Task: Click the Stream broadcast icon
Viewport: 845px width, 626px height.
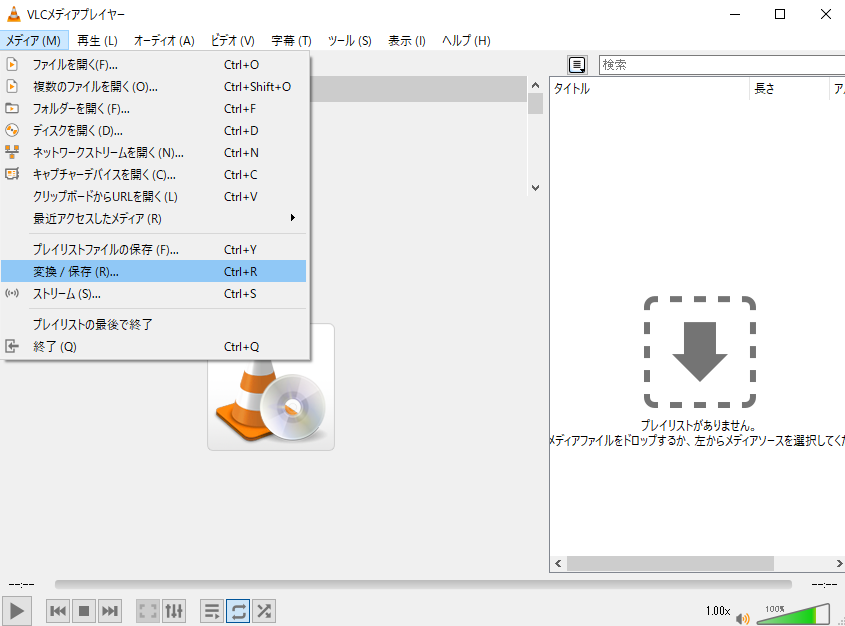Action: 12,294
